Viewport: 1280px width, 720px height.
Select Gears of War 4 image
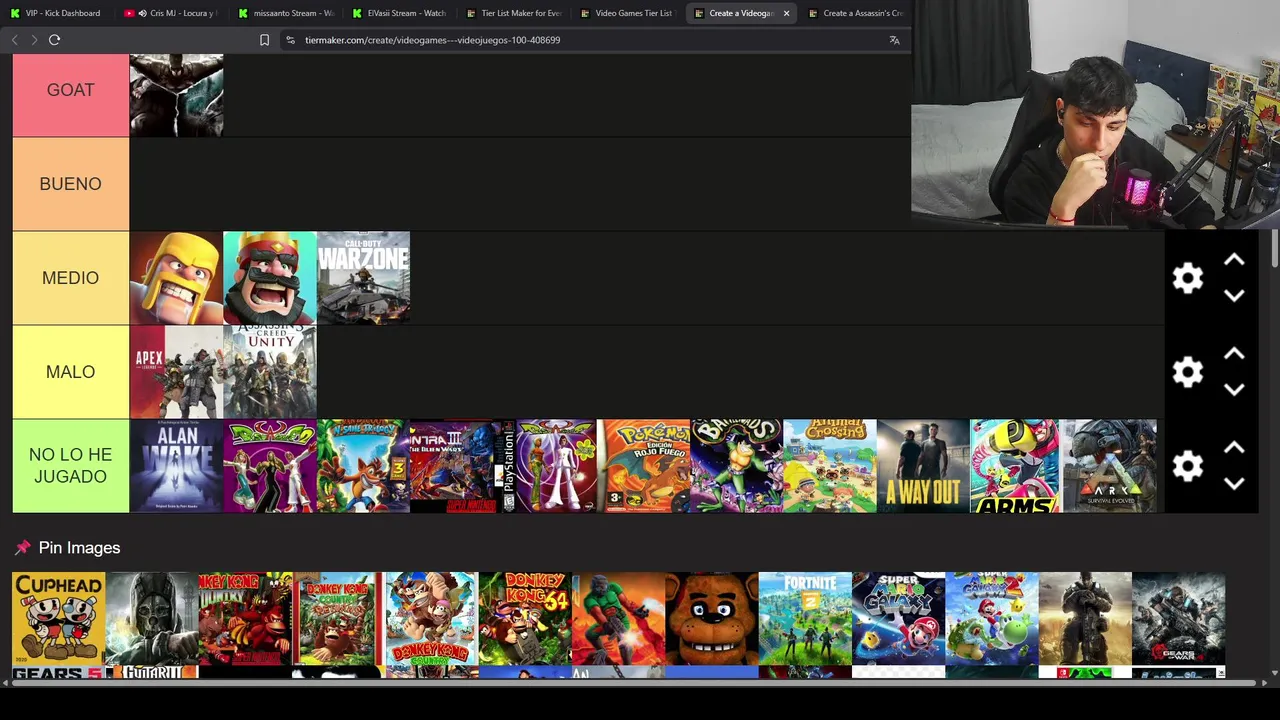coord(1178,618)
